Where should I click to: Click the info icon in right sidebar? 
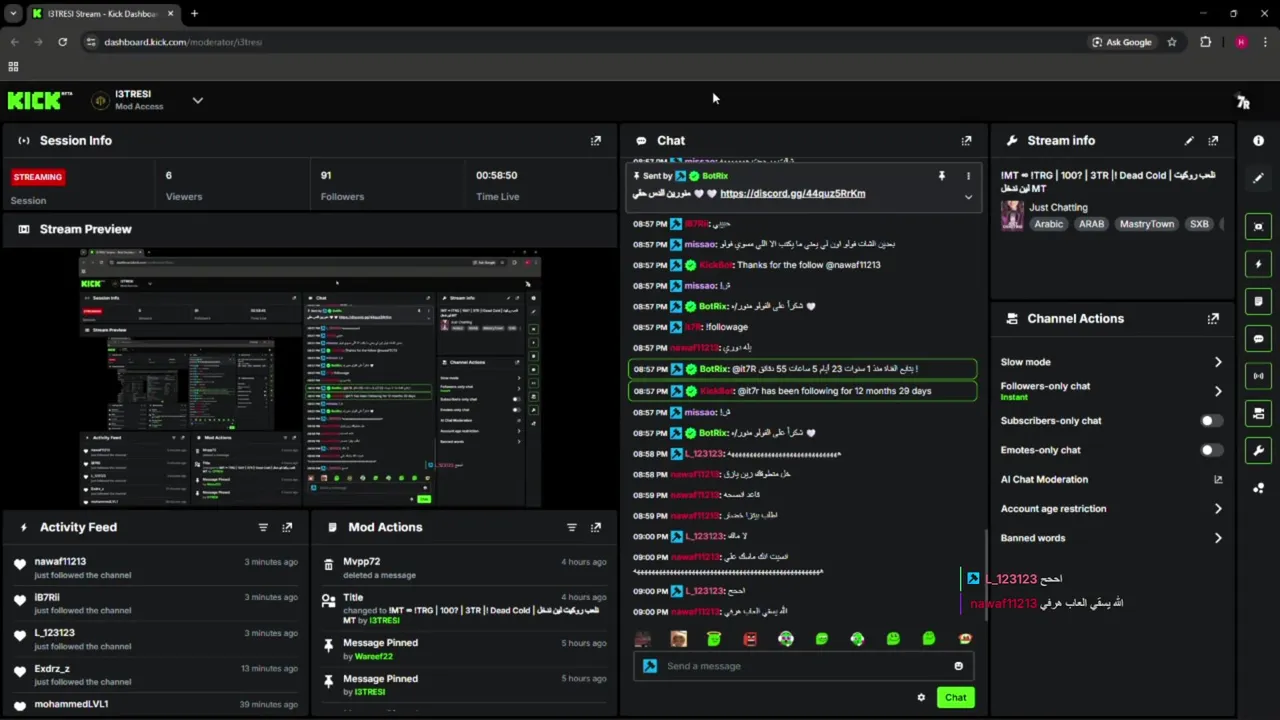[1258, 141]
